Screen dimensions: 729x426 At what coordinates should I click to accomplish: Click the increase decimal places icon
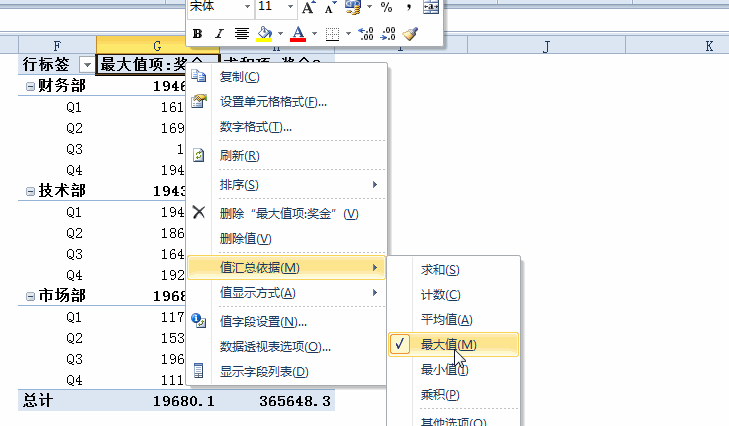(x=365, y=34)
